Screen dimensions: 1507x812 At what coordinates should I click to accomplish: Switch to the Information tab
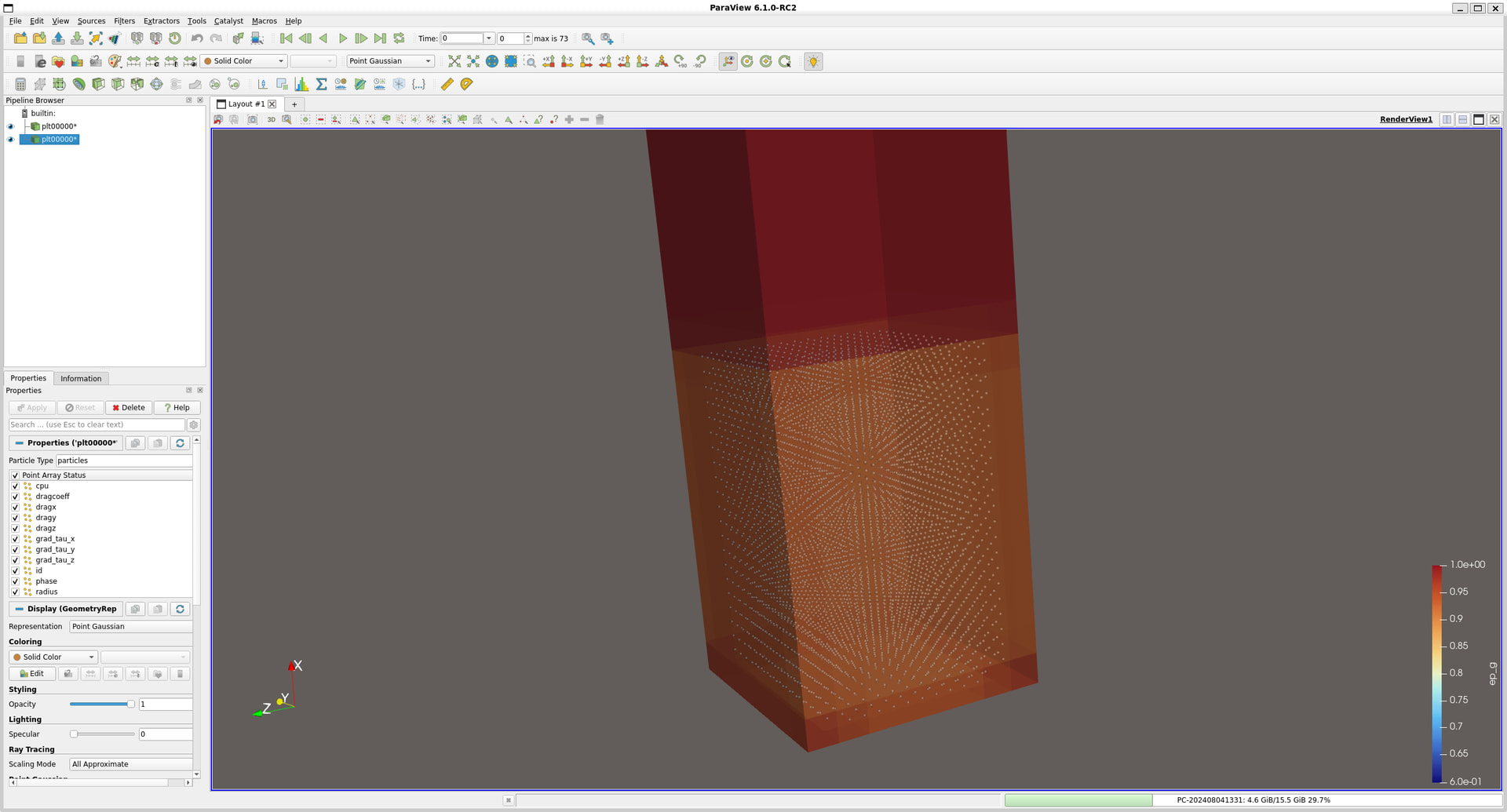[81, 378]
